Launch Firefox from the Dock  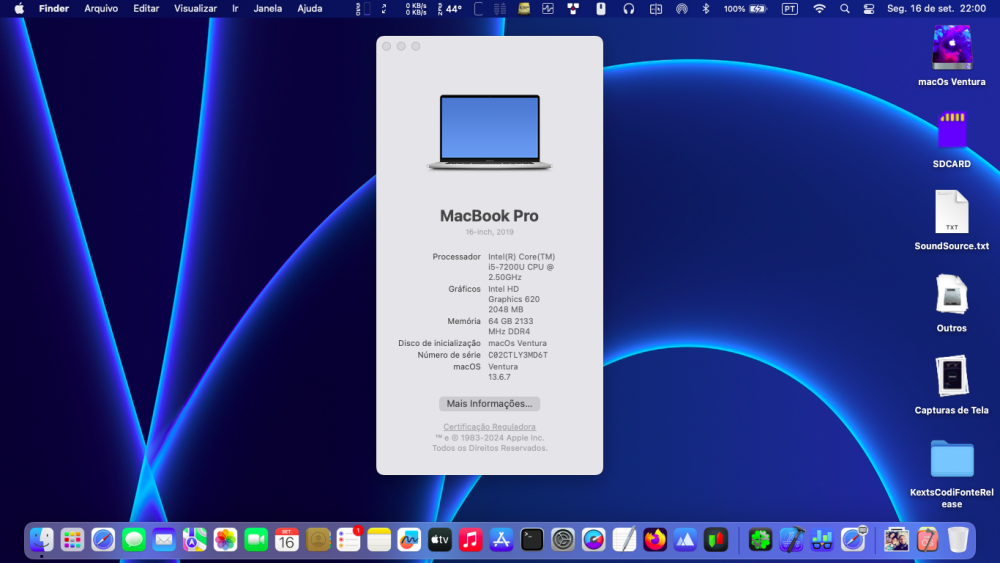[654, 540]
